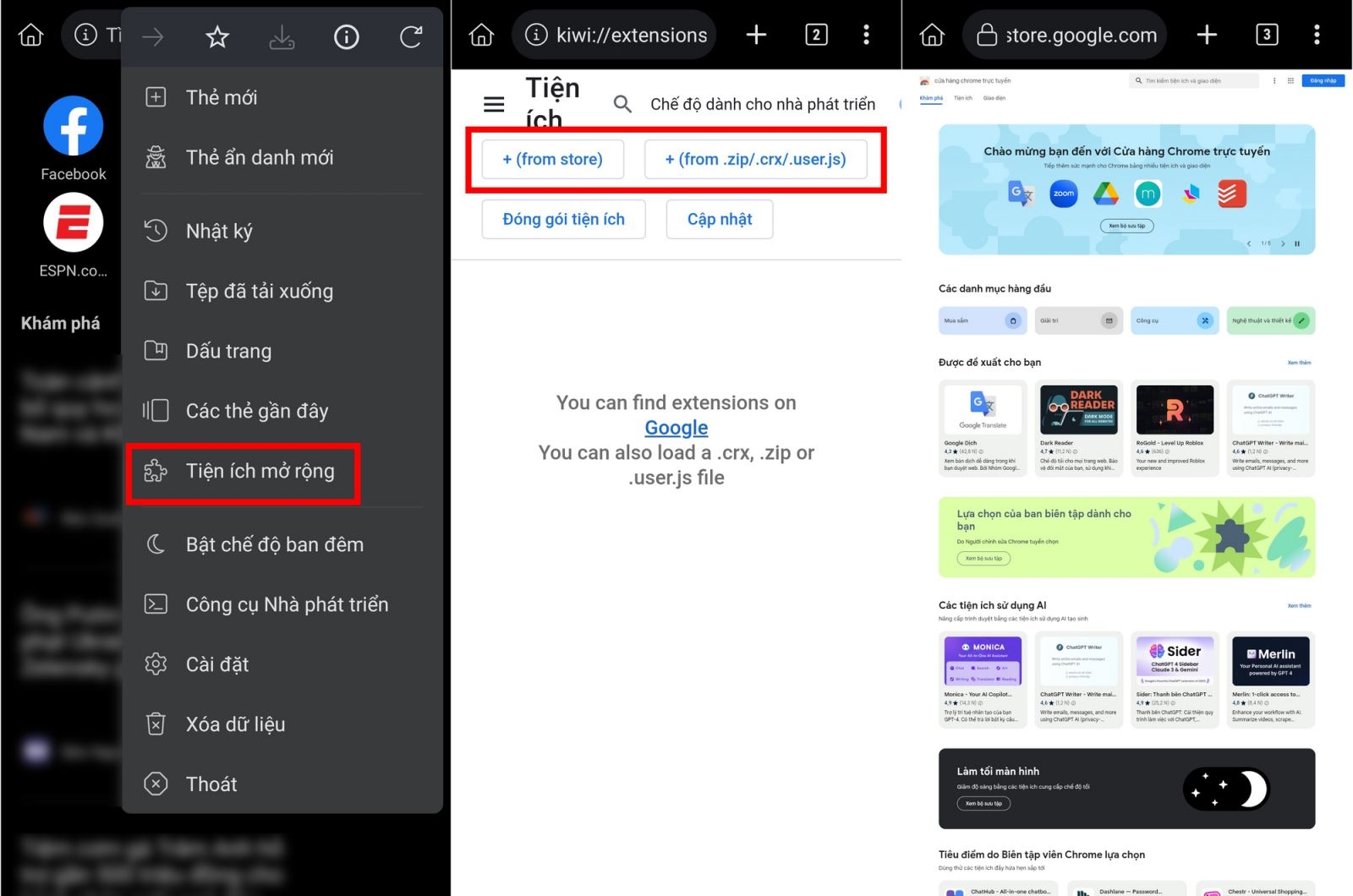This screenshot has width=1353, height=896.
Task: Open Công cụ Nhà phát triển
Action: tap(284, 604)
